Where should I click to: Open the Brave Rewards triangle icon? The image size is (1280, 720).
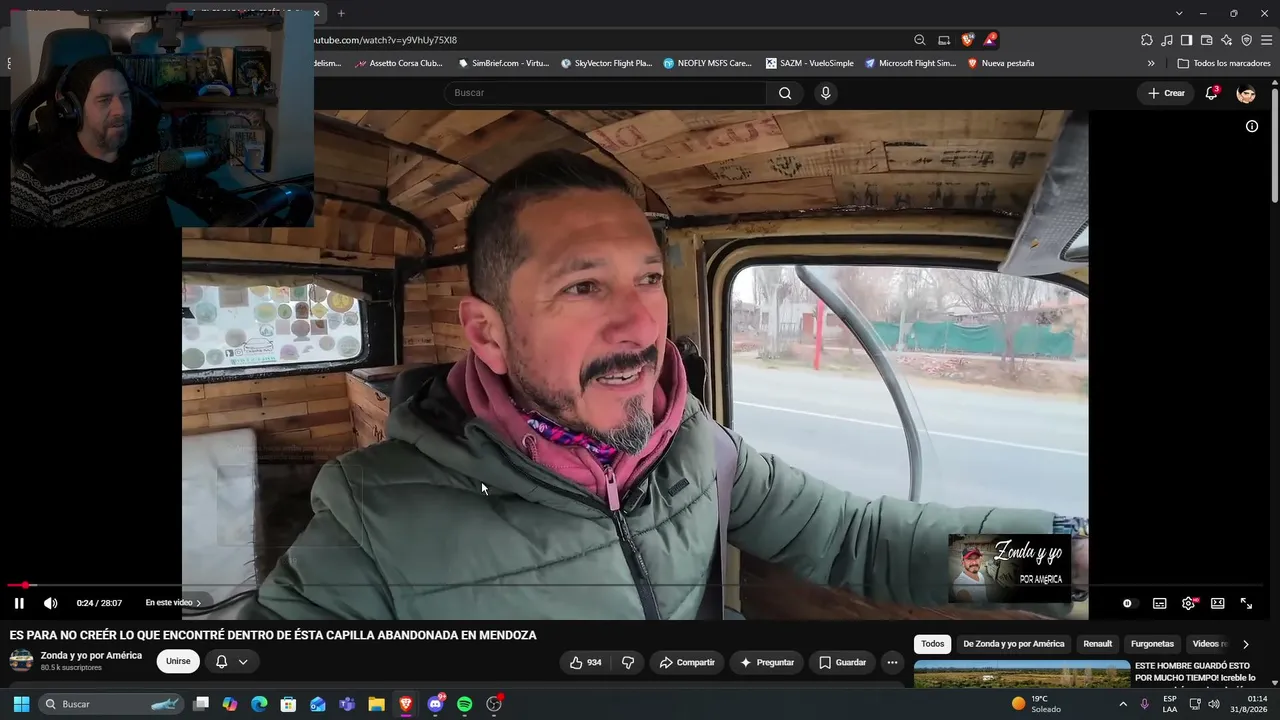pos(990,40)
